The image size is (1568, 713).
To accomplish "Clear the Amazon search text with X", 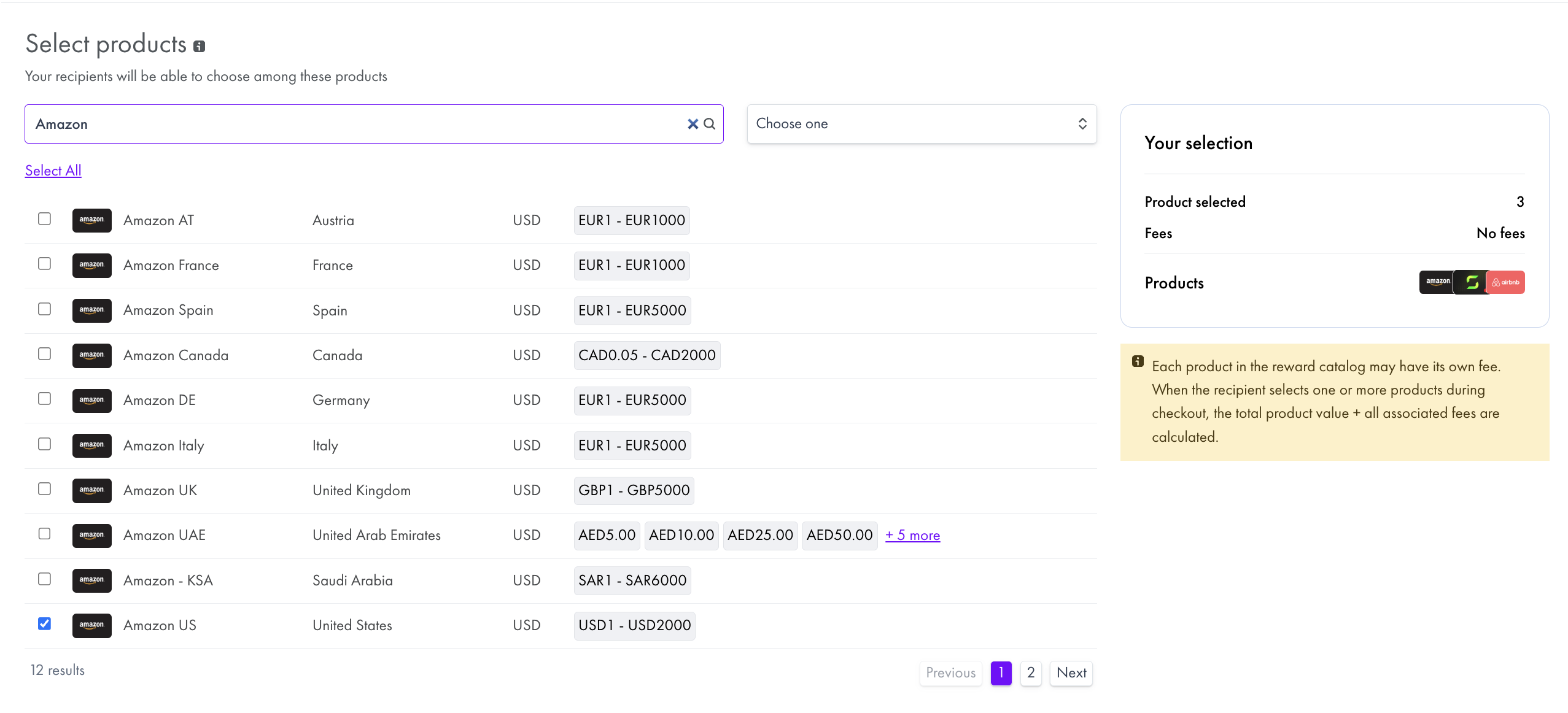I will (x=693, y=124).
